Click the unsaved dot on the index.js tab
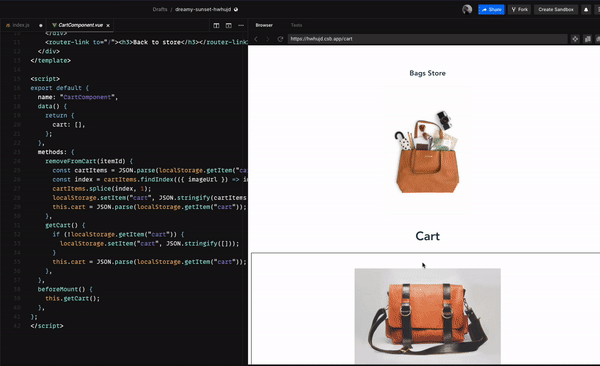Image resolution: width=600 pixels, height=366 pixels. tap(41, 25)
